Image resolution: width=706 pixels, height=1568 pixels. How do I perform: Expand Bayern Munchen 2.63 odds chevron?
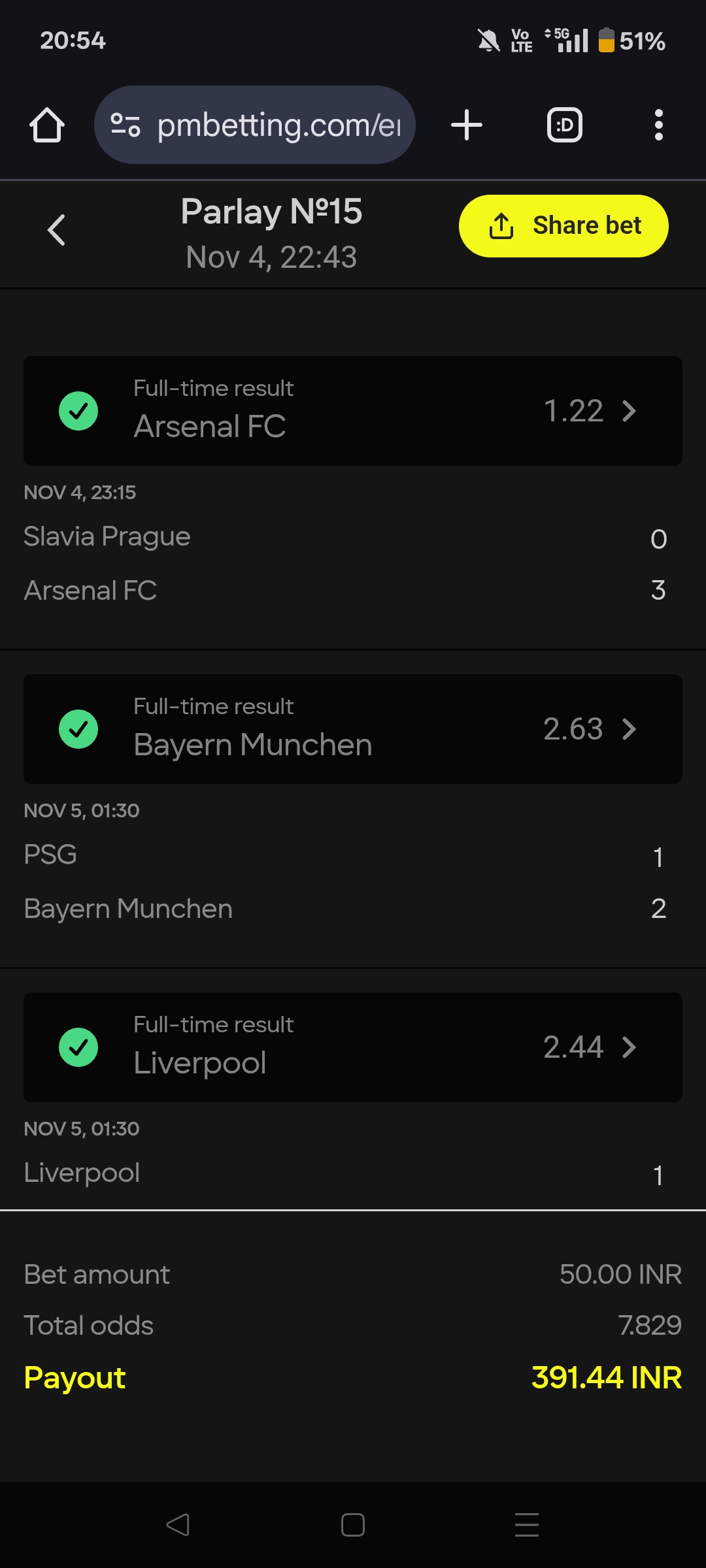point(629,729)
